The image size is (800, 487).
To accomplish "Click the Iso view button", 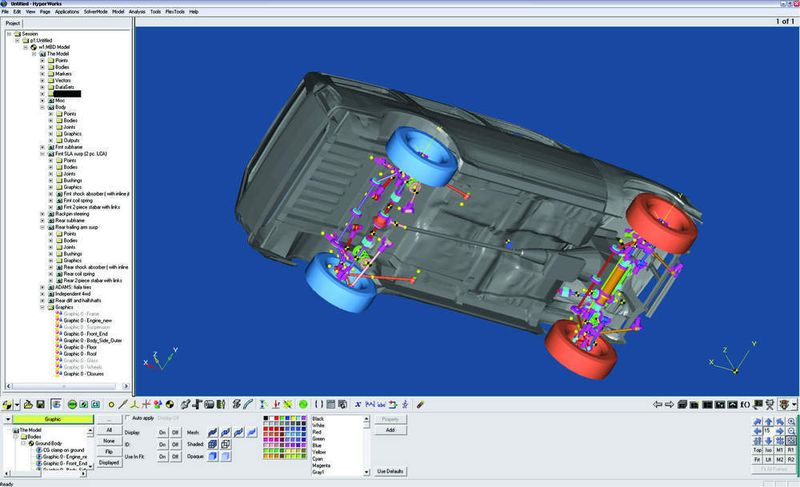I will pyautogui.click(x=768, y=450).
